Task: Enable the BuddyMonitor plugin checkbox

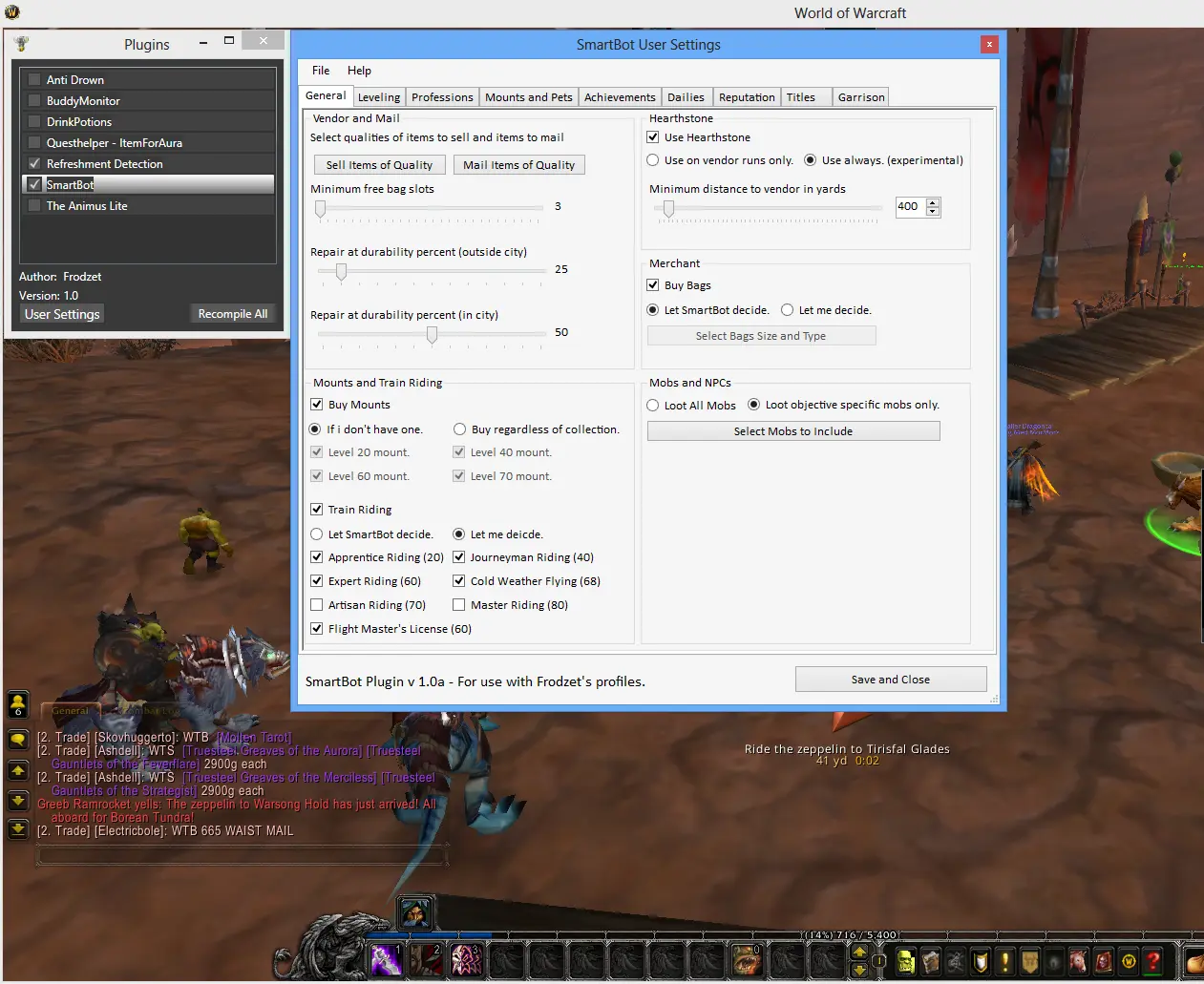Action: pyautogui.click(x=34, y=101)
